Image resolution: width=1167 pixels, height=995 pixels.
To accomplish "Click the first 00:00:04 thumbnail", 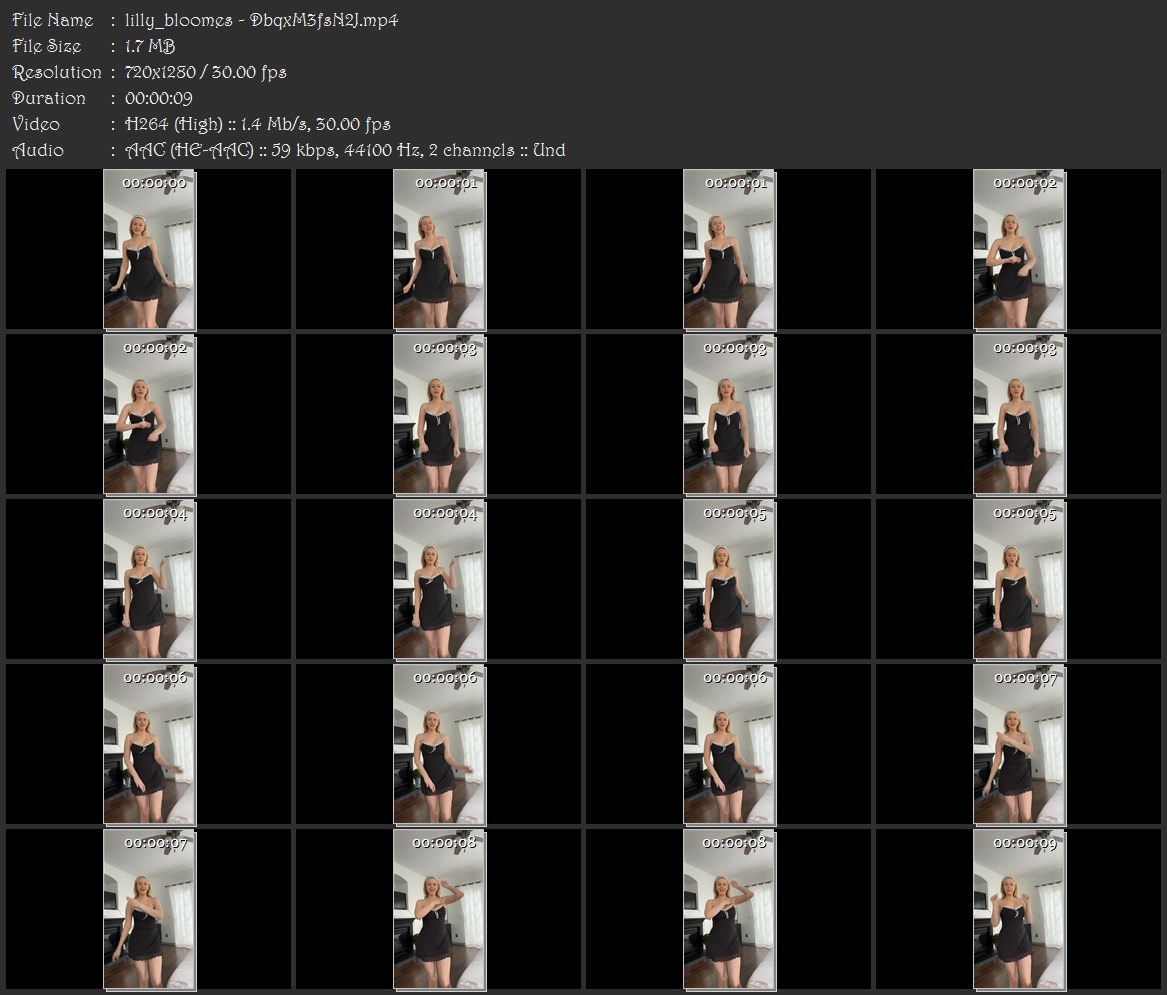I will tap(150, 580).
